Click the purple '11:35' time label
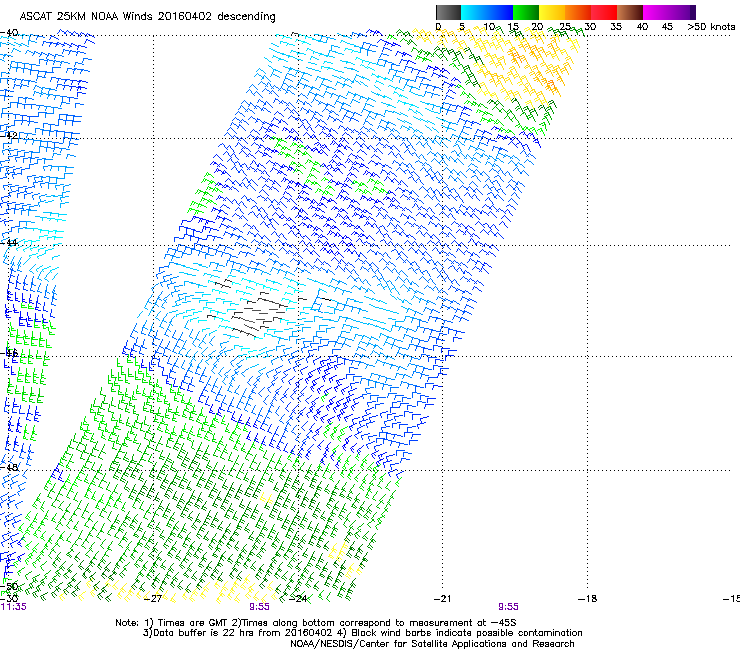This screenshot has width=740, height=650. (x=13, y=607)
